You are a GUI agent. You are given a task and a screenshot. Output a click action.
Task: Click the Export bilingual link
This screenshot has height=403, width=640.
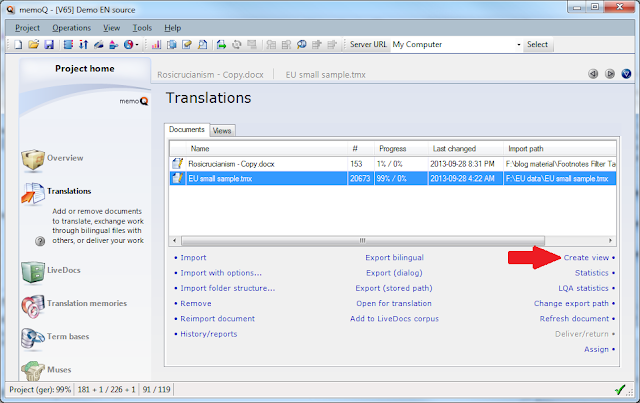pyautogui.click(x=394, y=258)
